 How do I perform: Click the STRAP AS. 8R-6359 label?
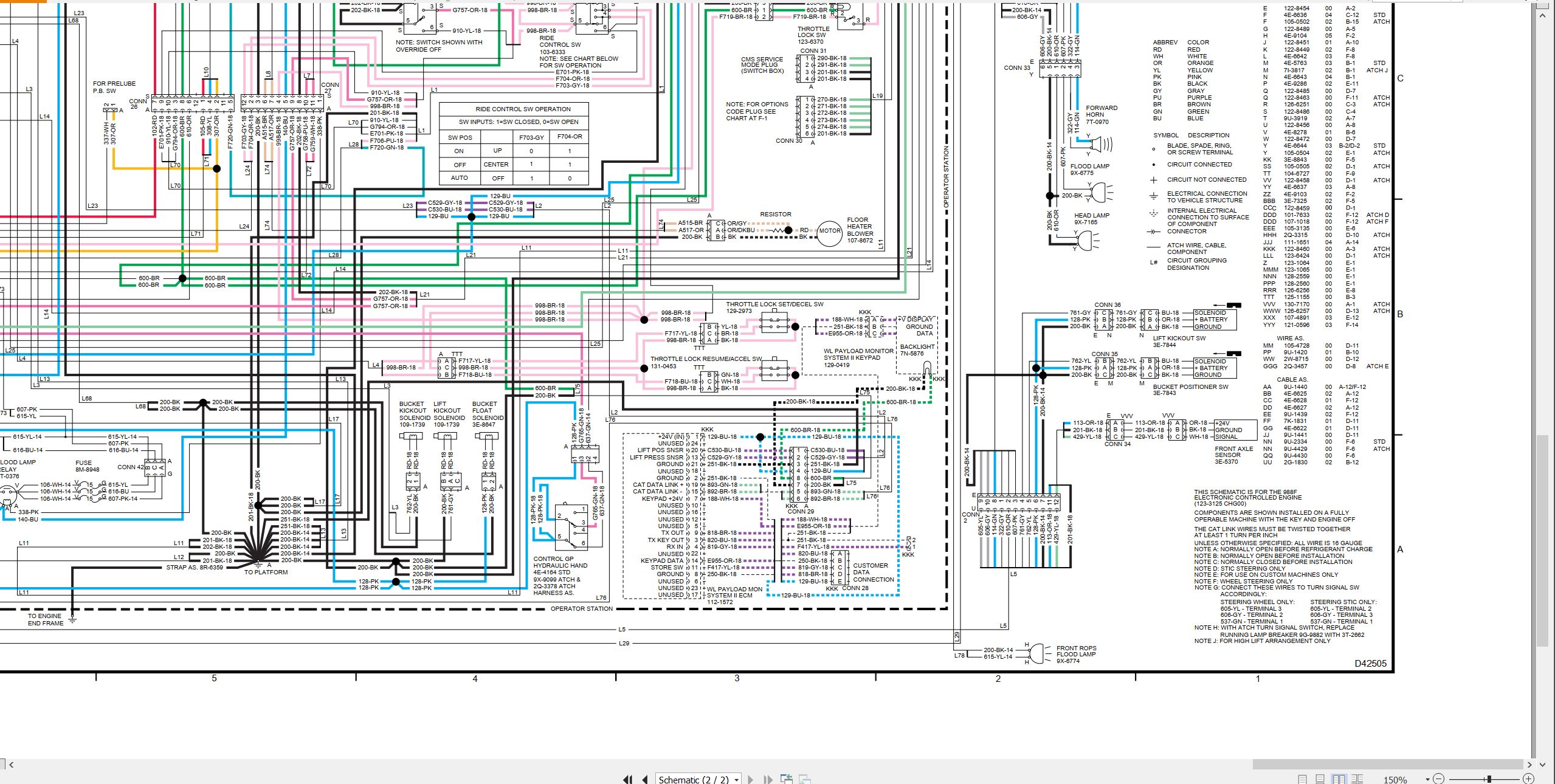tap(195, 568)
